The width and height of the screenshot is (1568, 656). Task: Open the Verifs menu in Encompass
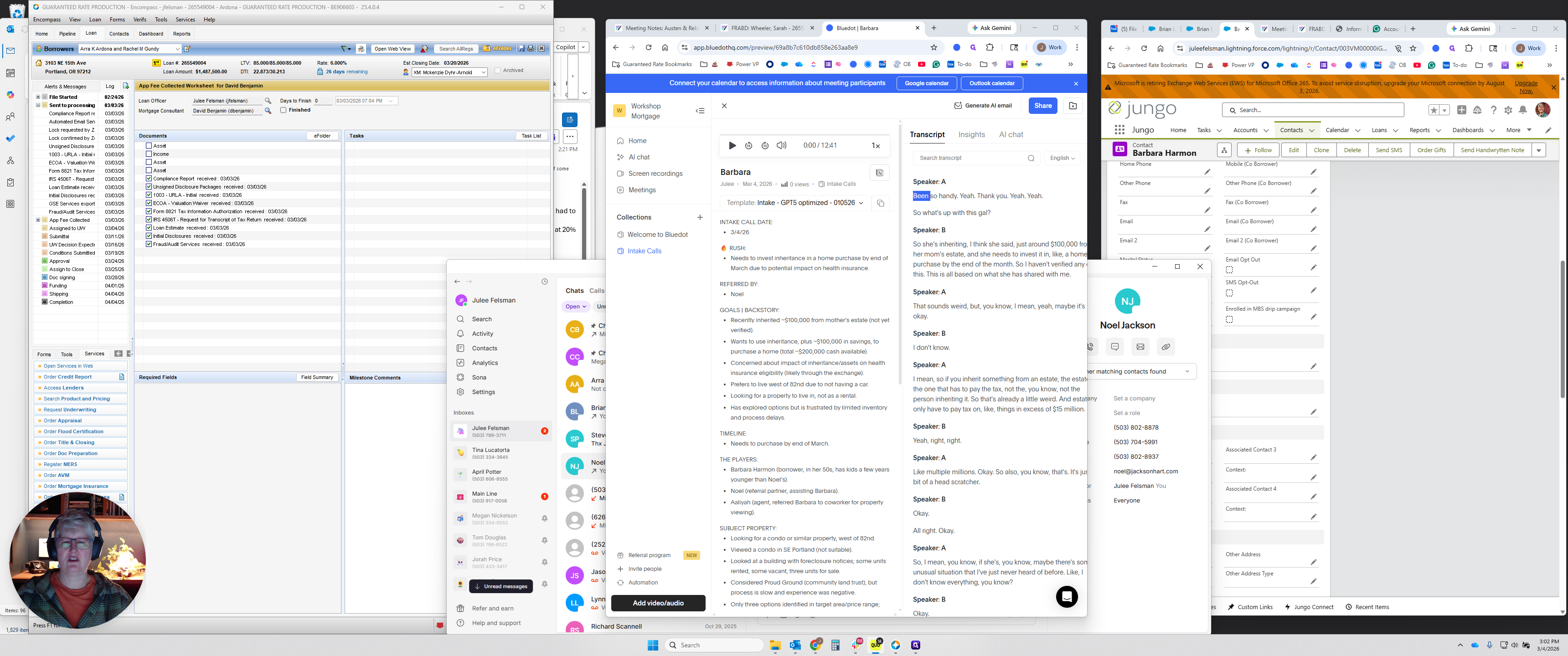pos(139,20)
